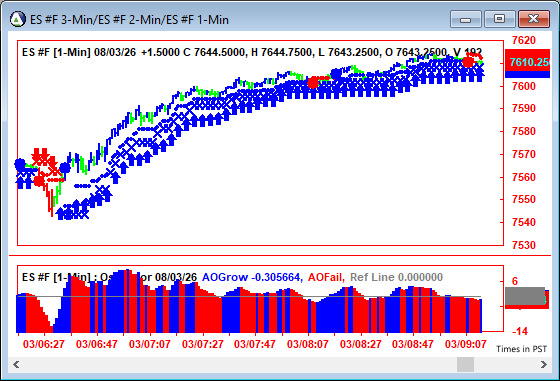560x381 pixels.
Task: Click the 03/06:27 time axis label
Action: (x=44, y=344)
